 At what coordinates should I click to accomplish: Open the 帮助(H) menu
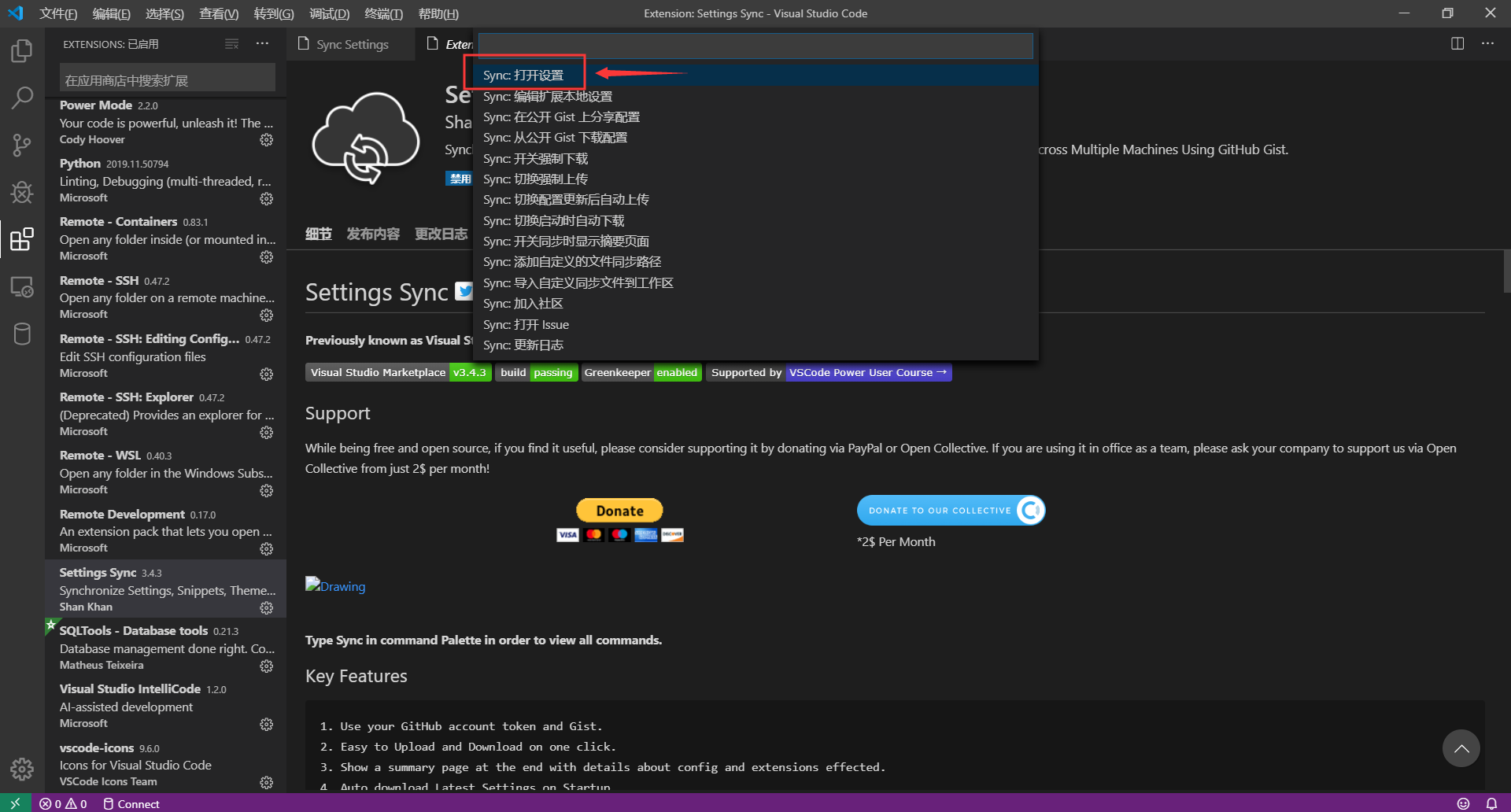coord(438,13)
